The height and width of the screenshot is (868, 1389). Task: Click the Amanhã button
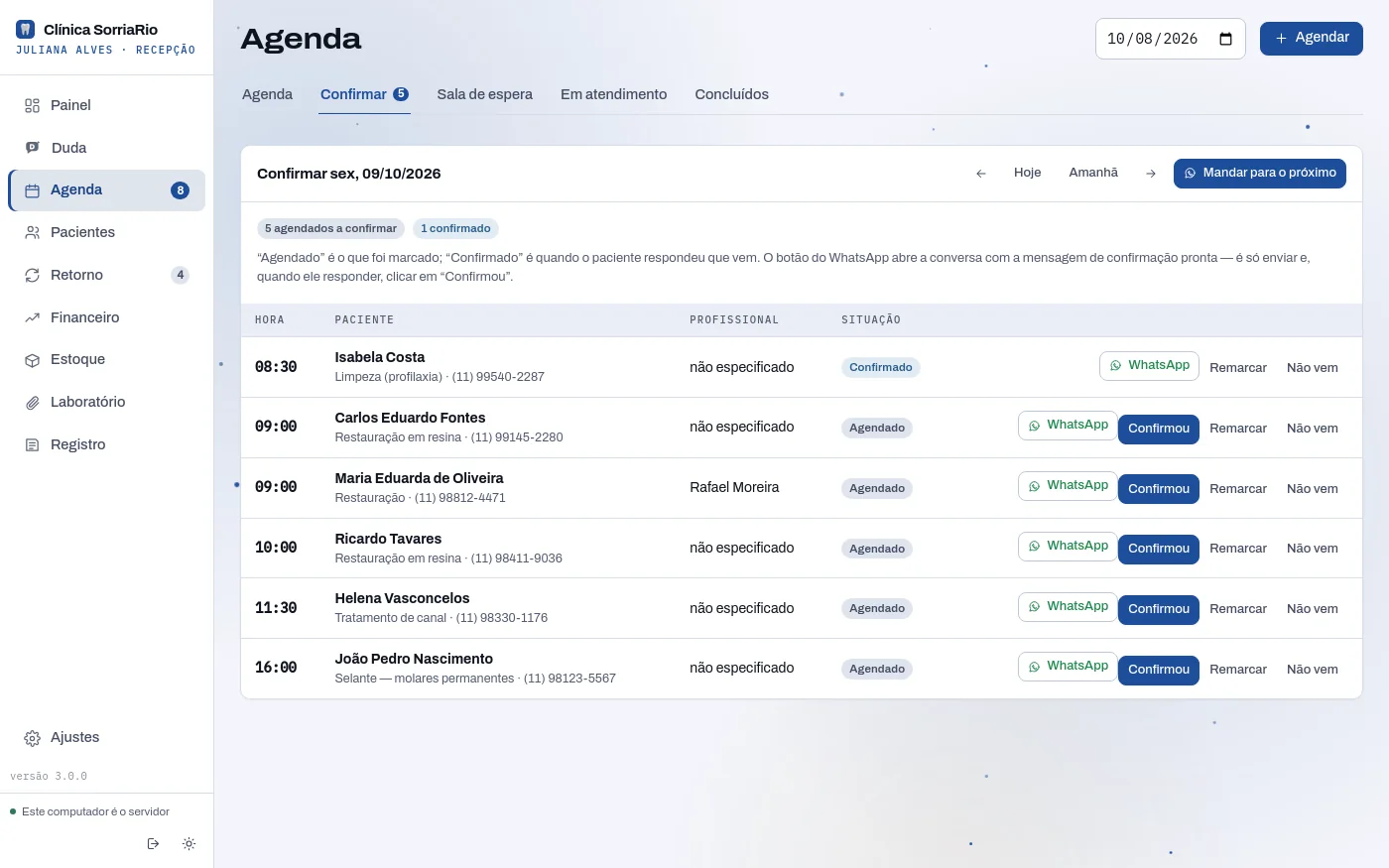(1093, 173)
